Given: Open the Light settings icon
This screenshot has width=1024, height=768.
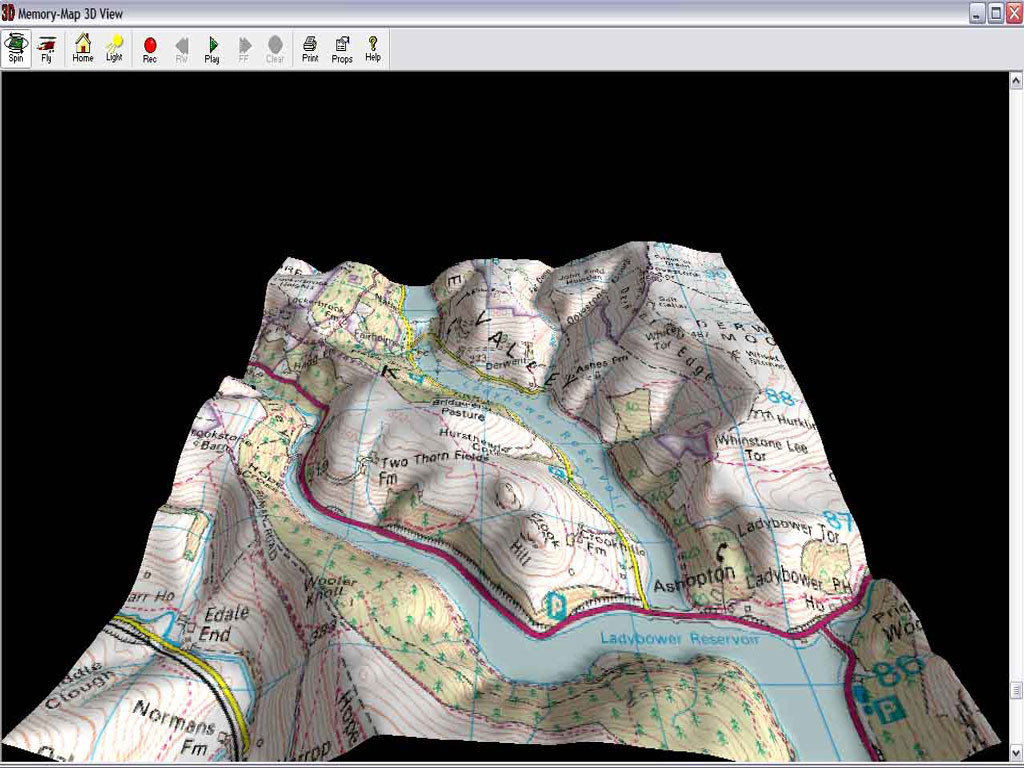Looking at the screenshot, I should click(x=114, y=49).
